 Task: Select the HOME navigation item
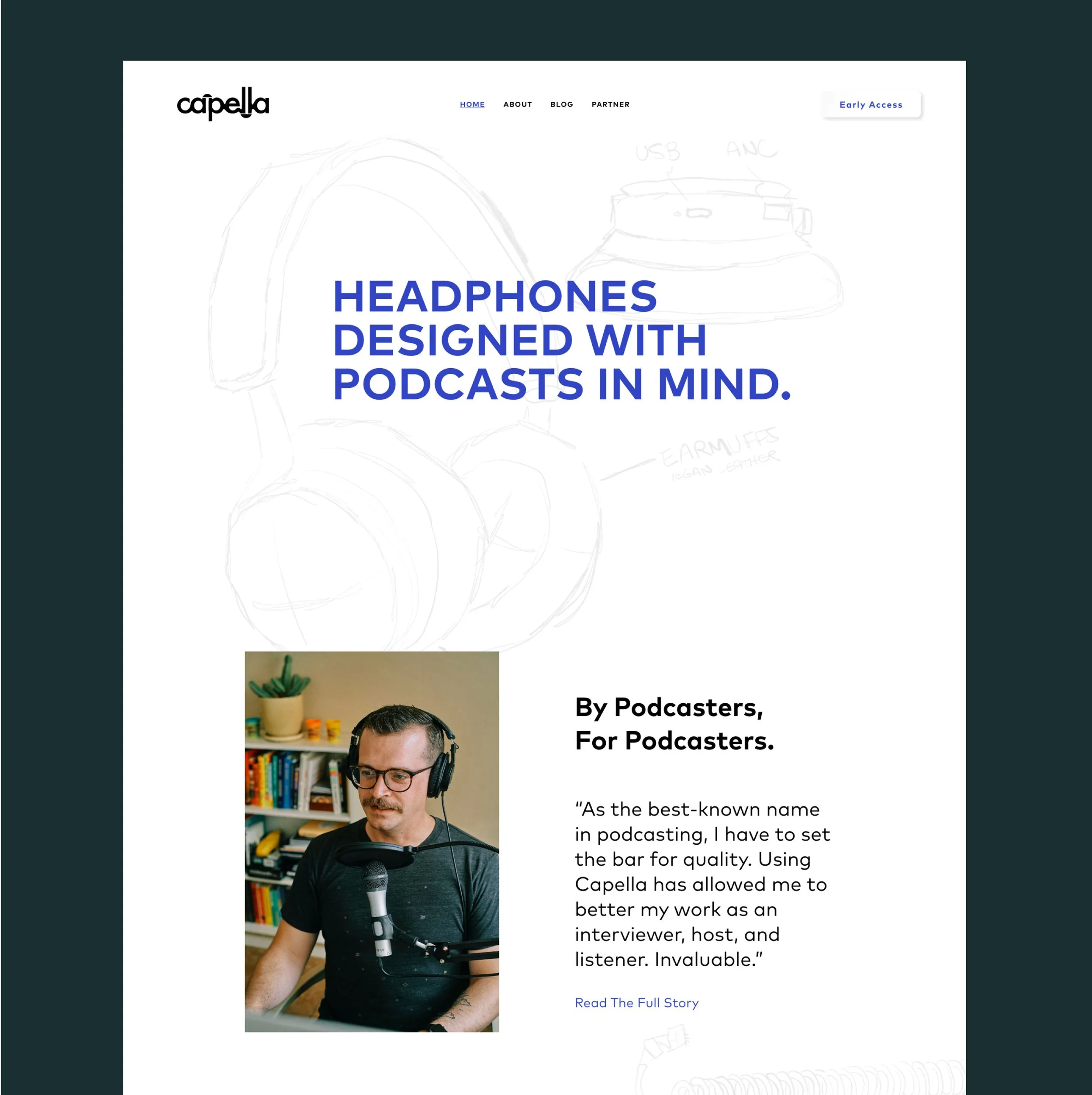[x=472, y=104]
